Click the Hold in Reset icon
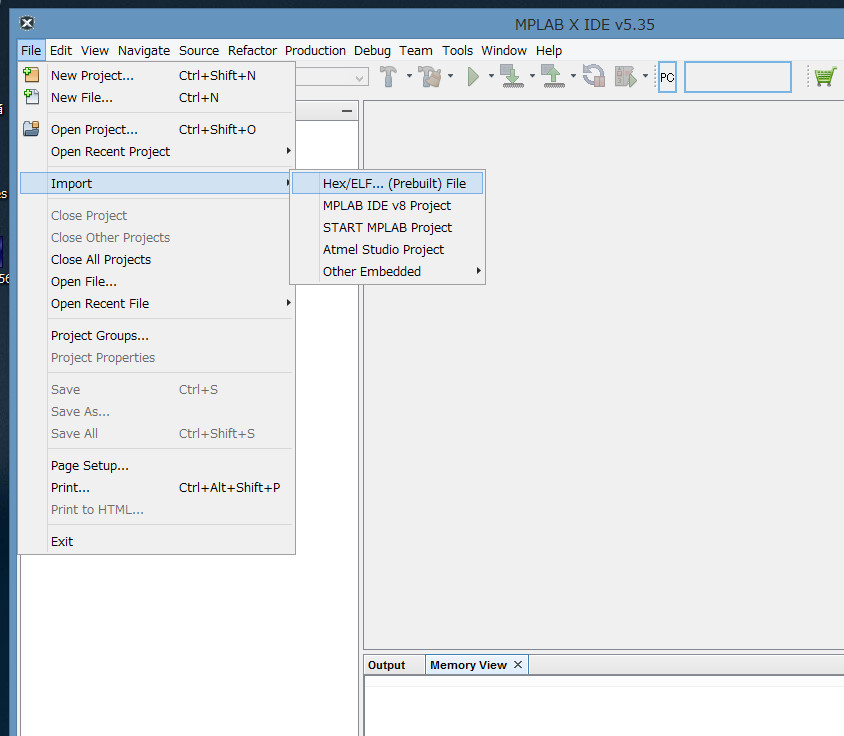 594,76
